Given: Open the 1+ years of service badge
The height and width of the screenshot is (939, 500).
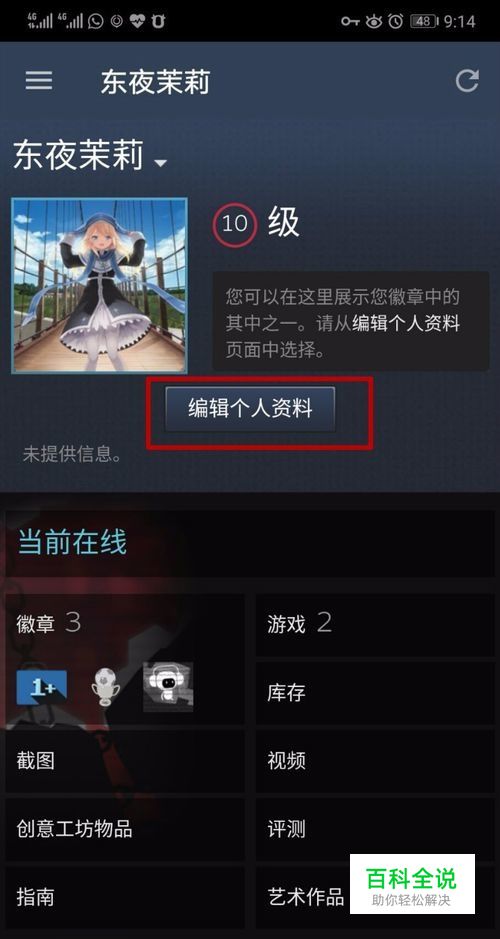Looking at the screenshot, I should 41,687.
